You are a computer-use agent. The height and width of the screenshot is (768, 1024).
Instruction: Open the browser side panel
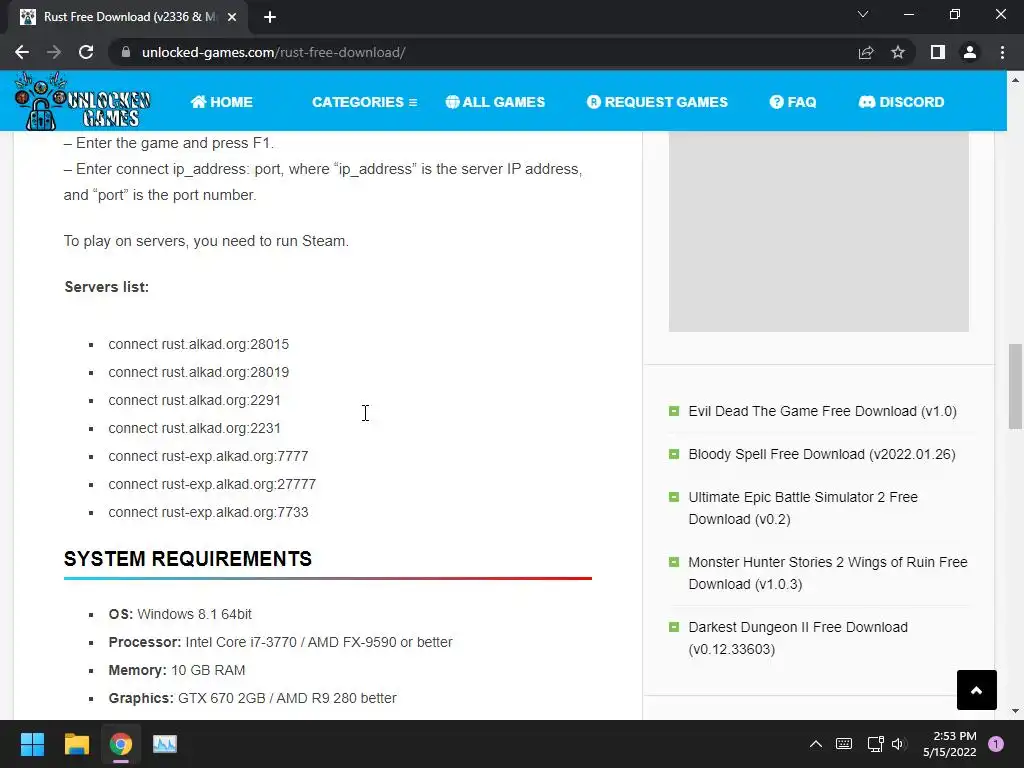(938, 52)
